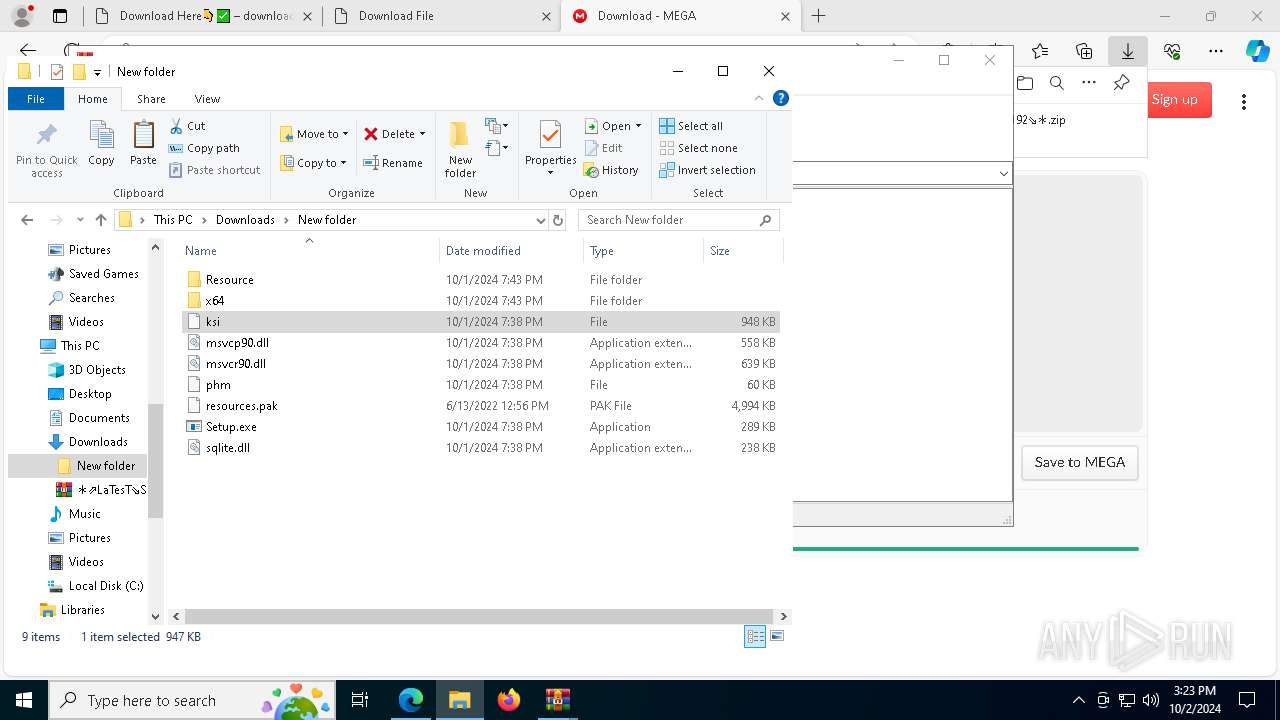Collapse the ribbon with chevron
The height and width of the screenshot is (720, 1280).
[759, 98]
